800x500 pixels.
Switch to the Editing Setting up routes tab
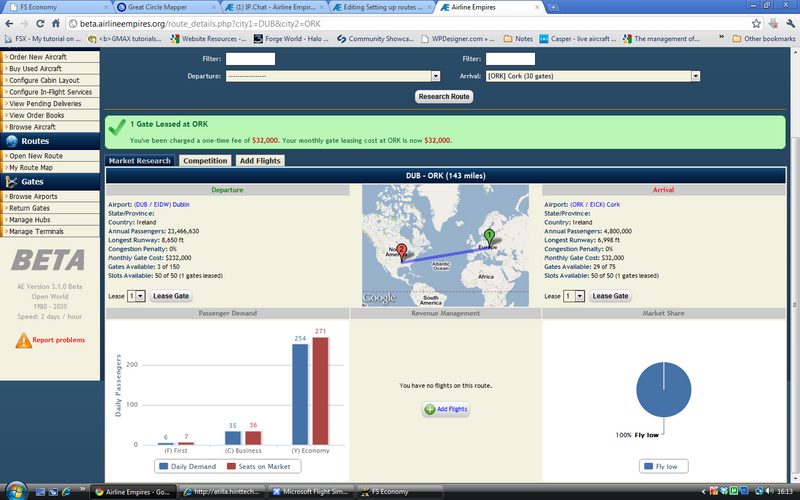pyautogui.click(x=384, y=7)
